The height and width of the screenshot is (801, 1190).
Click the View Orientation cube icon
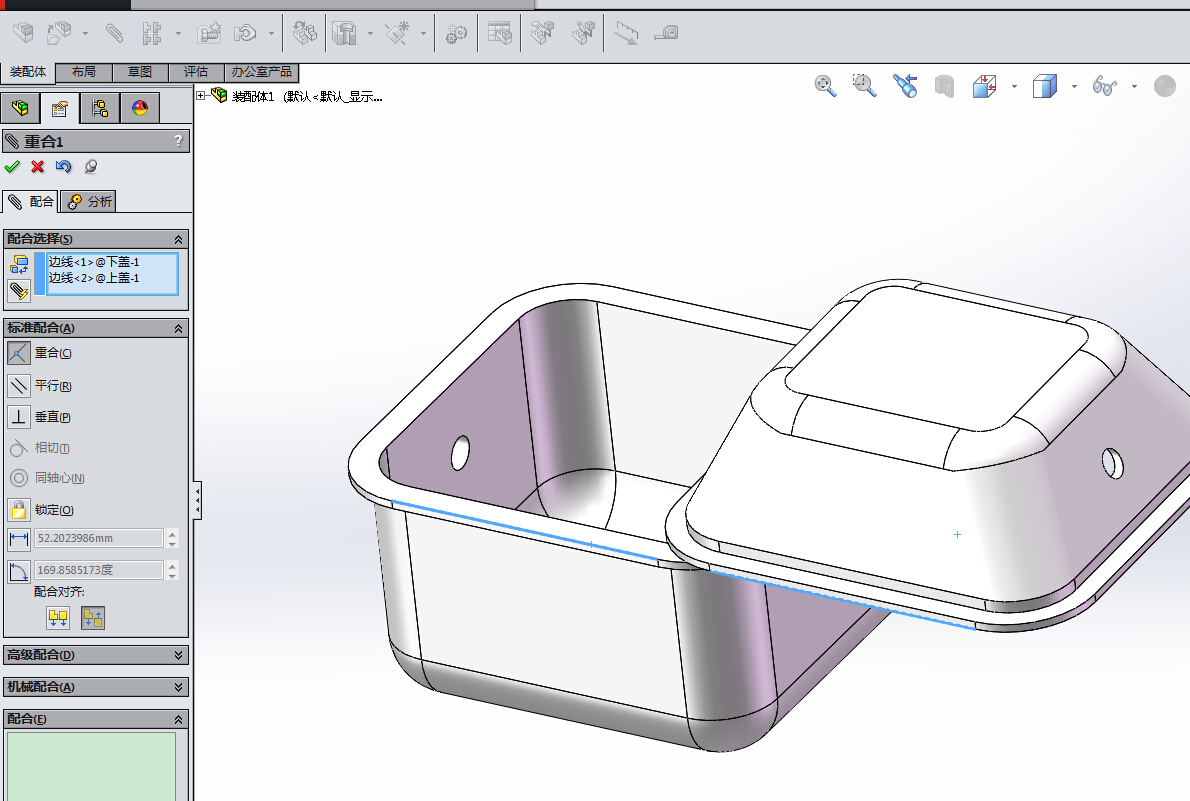[x=984, y=86]
